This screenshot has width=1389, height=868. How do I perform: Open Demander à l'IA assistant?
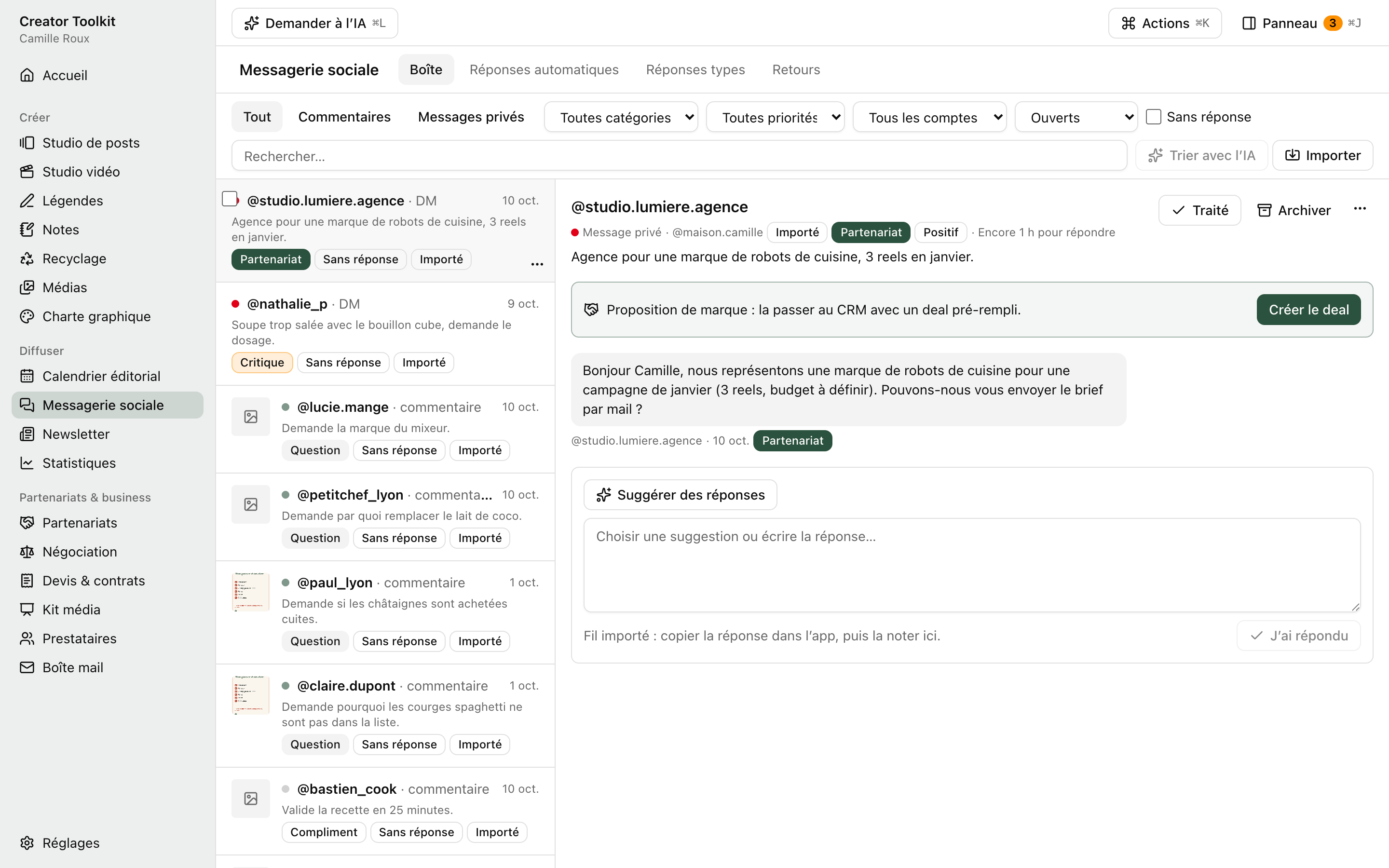[314, 23]
